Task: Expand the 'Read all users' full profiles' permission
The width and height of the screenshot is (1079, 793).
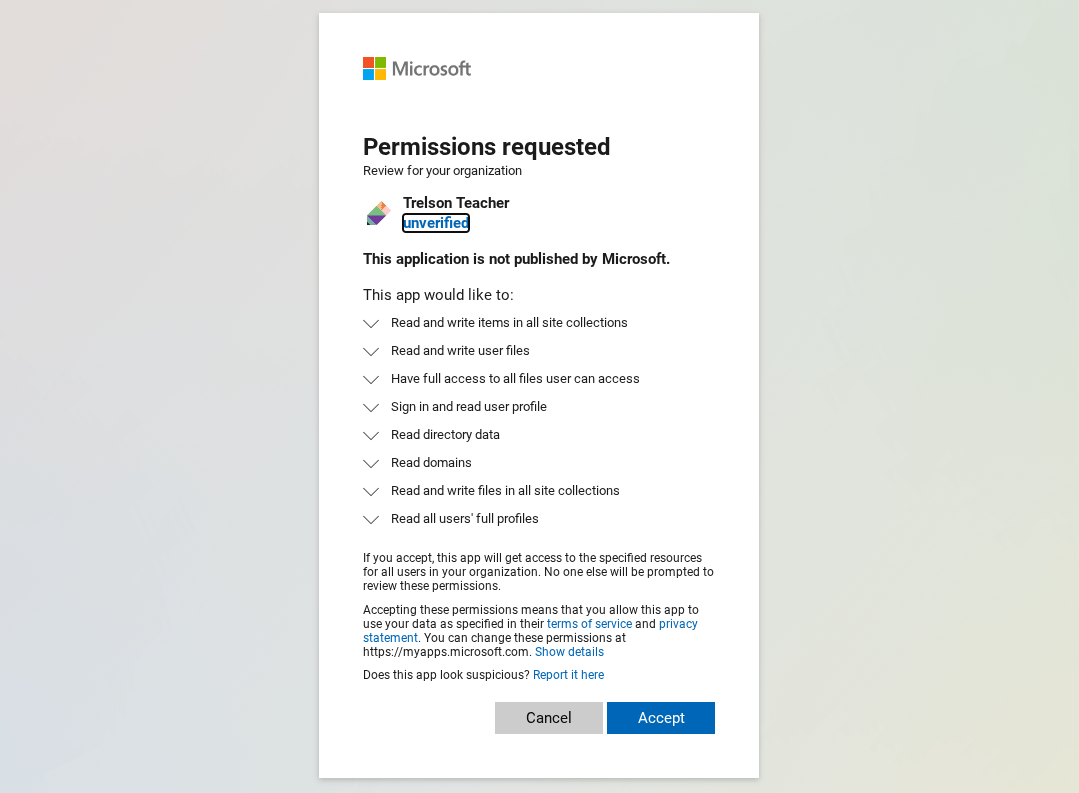Action: tap(371, 519)
